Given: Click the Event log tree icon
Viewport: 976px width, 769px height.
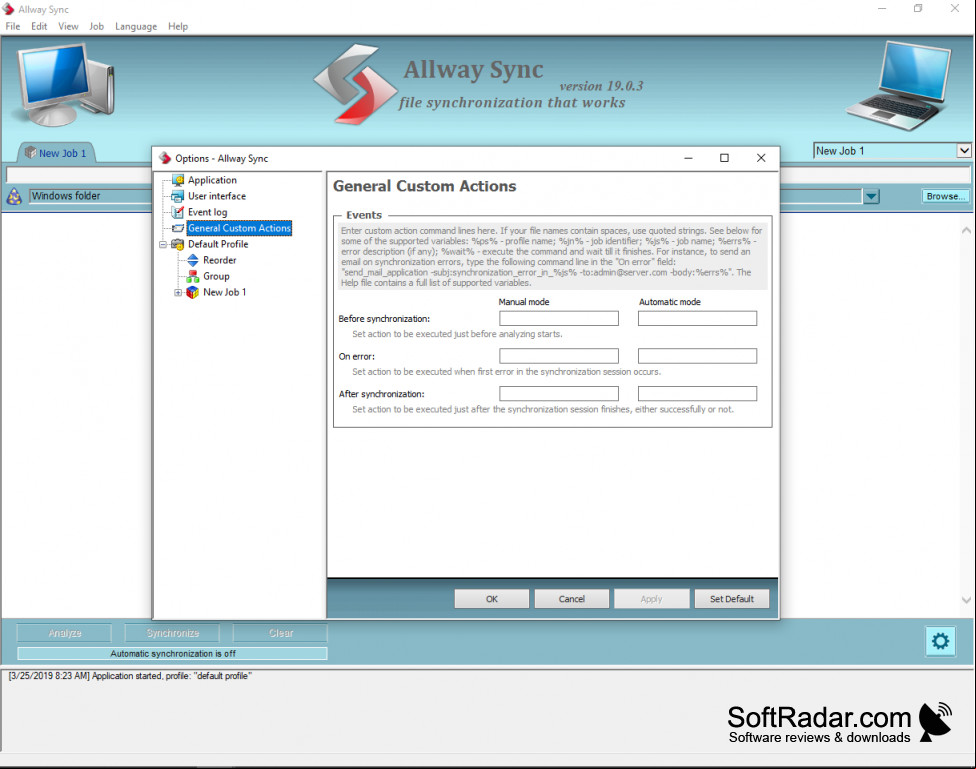Looking at the screenshot, I should pyautogui.click(x=178, y=212).
